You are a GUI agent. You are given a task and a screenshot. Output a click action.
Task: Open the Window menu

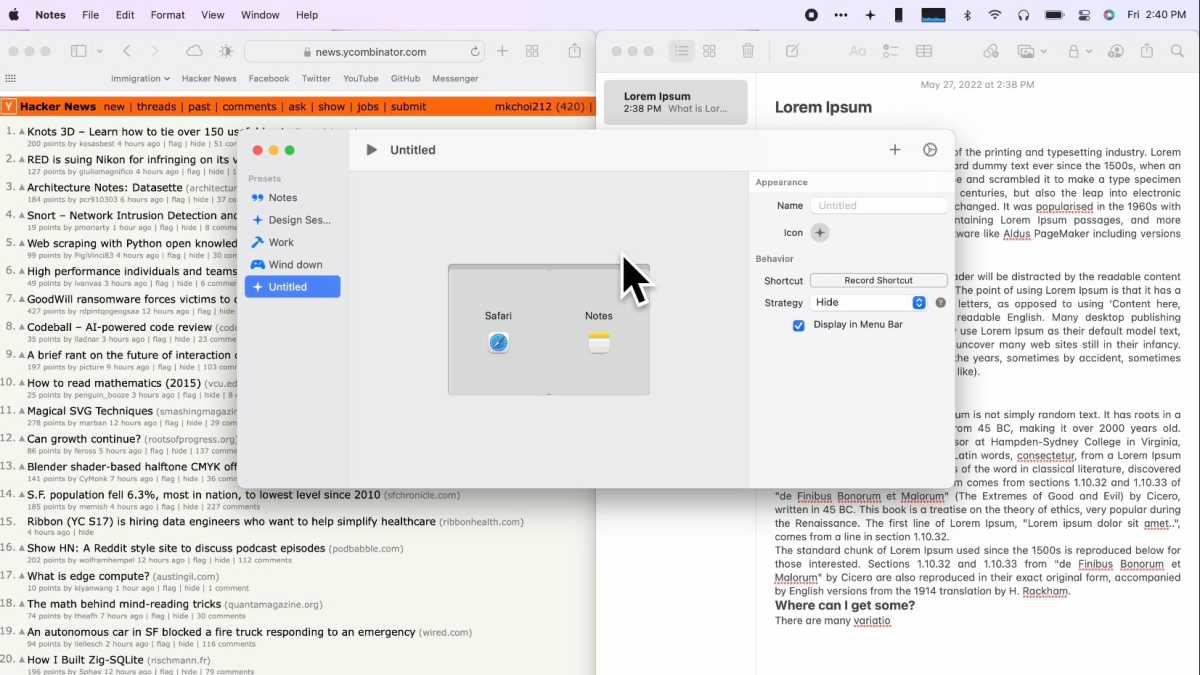(260, 15)
